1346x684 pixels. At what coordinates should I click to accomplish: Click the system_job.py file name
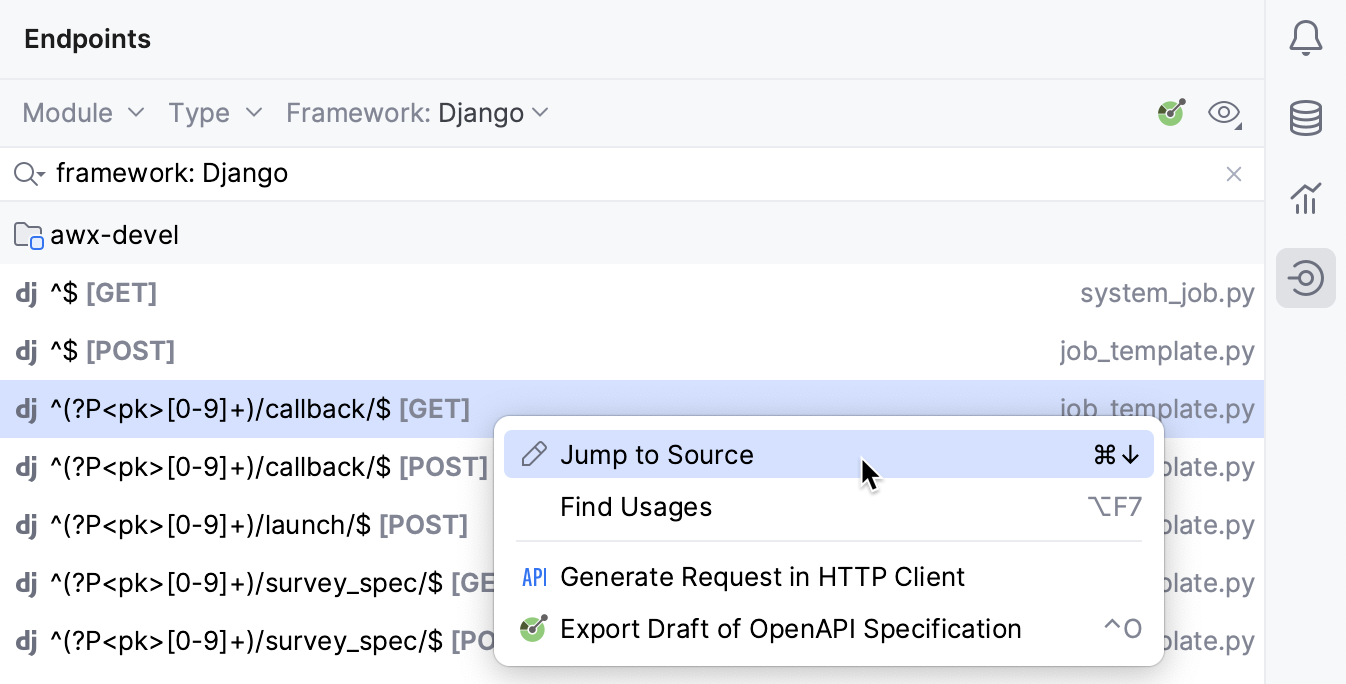[x=1167, y=293]
